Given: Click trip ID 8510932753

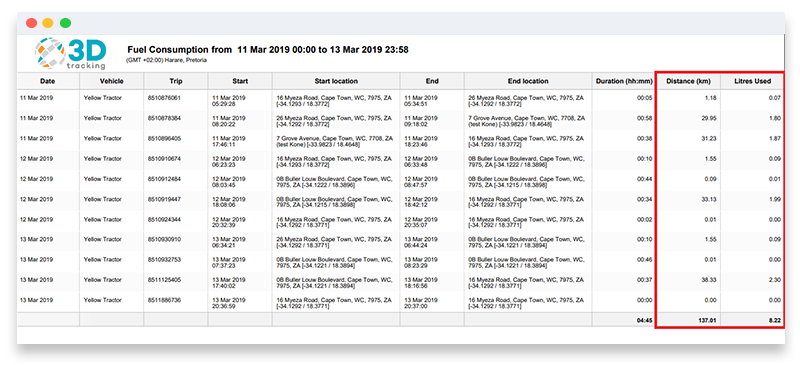Looking at the screenshot, I should tap(164, 260).
